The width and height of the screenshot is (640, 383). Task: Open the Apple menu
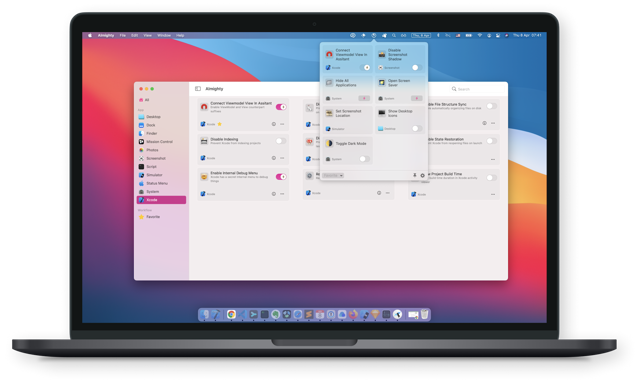coord(90,36)
